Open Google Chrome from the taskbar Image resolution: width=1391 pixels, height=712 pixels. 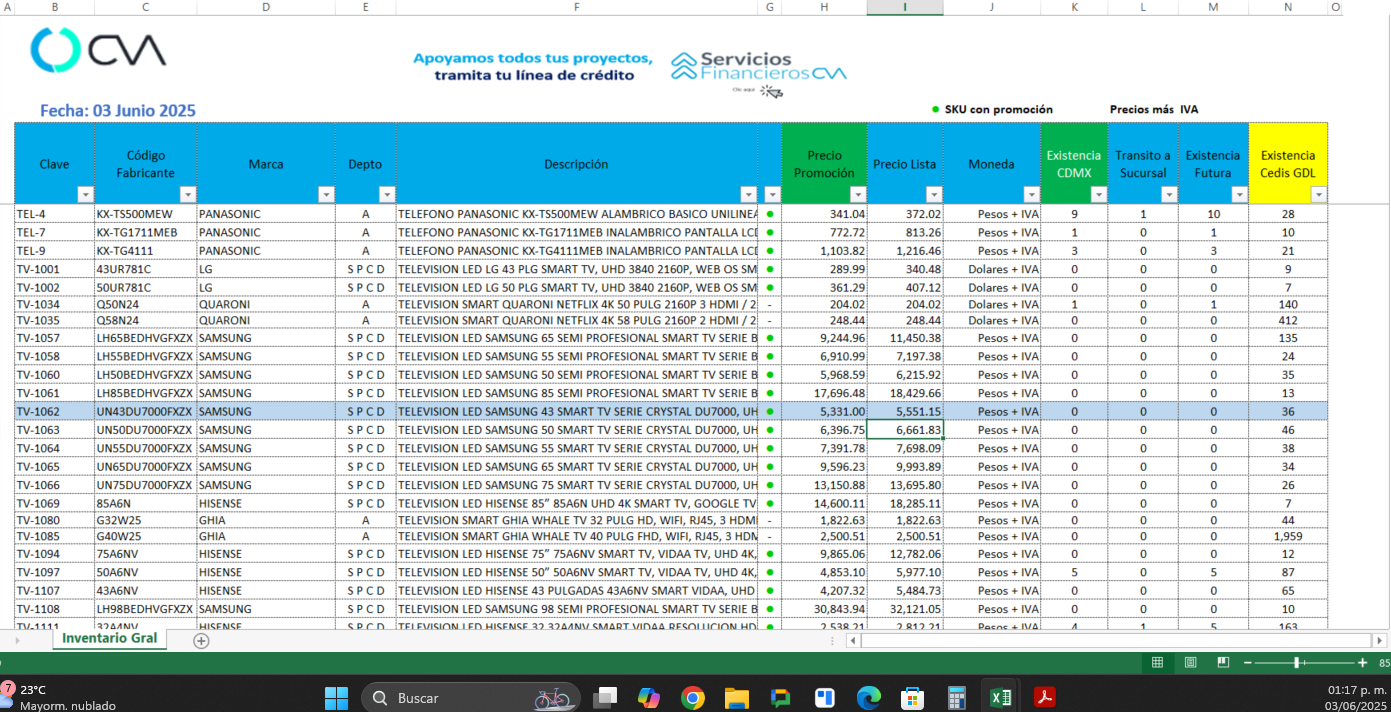coord(693,697)
